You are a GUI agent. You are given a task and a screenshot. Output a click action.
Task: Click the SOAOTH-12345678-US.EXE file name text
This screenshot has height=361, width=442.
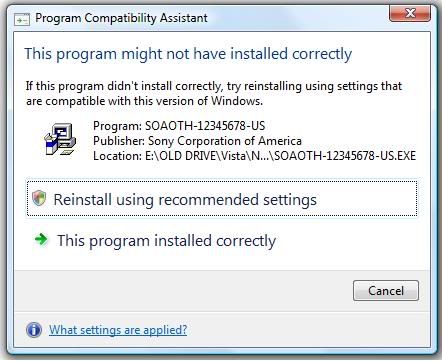coord(345,156)
